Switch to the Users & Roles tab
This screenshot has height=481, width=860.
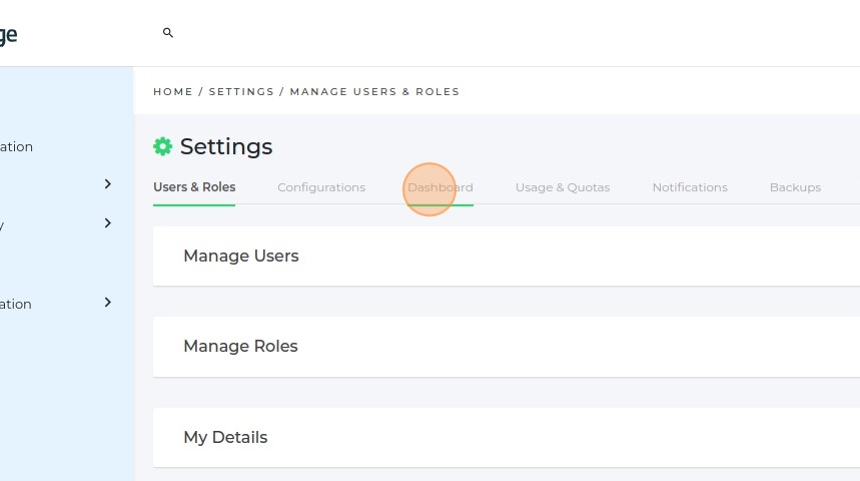coord(194,187)
